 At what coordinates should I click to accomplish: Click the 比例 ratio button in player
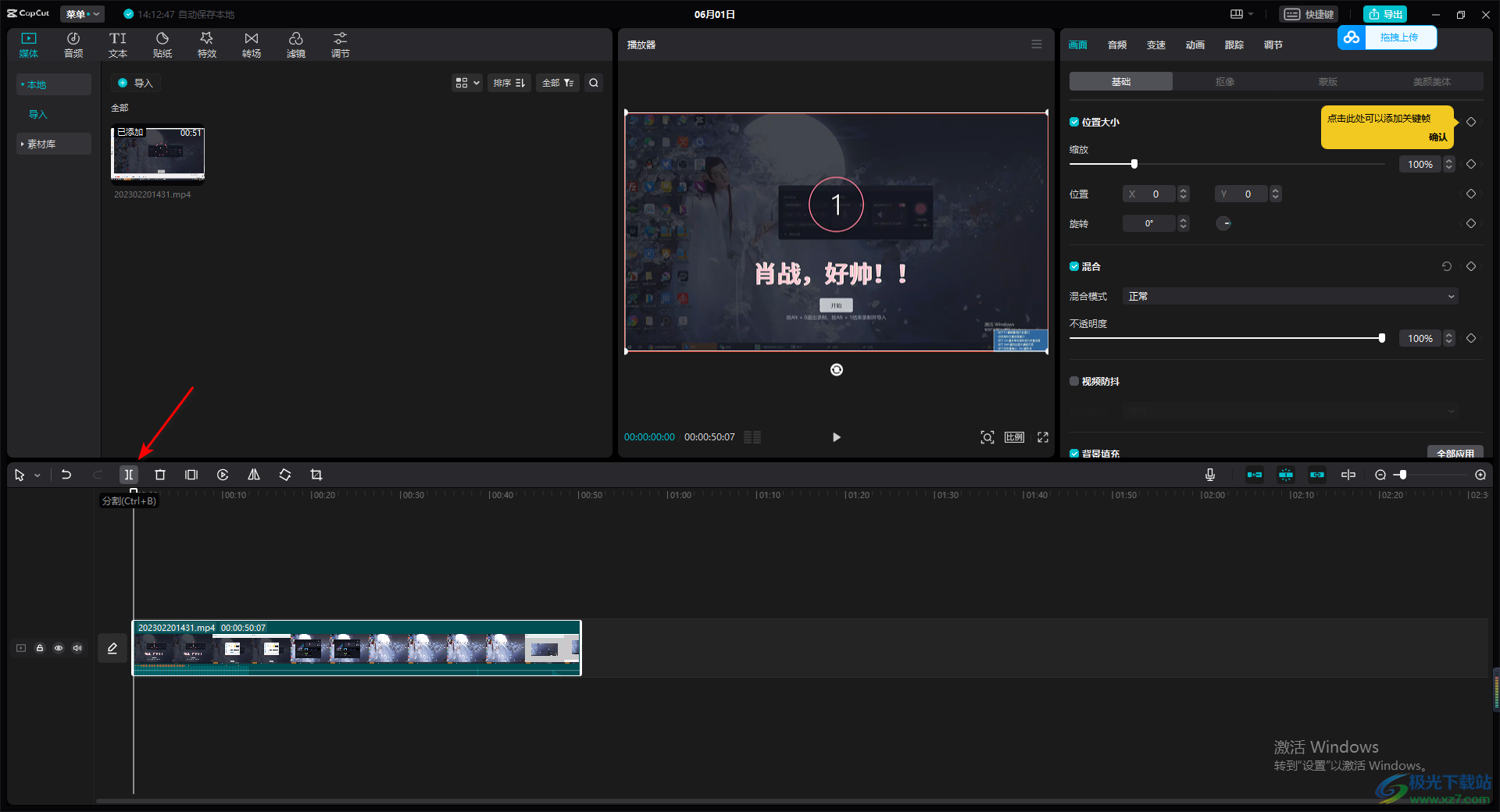pos(1015,437)
